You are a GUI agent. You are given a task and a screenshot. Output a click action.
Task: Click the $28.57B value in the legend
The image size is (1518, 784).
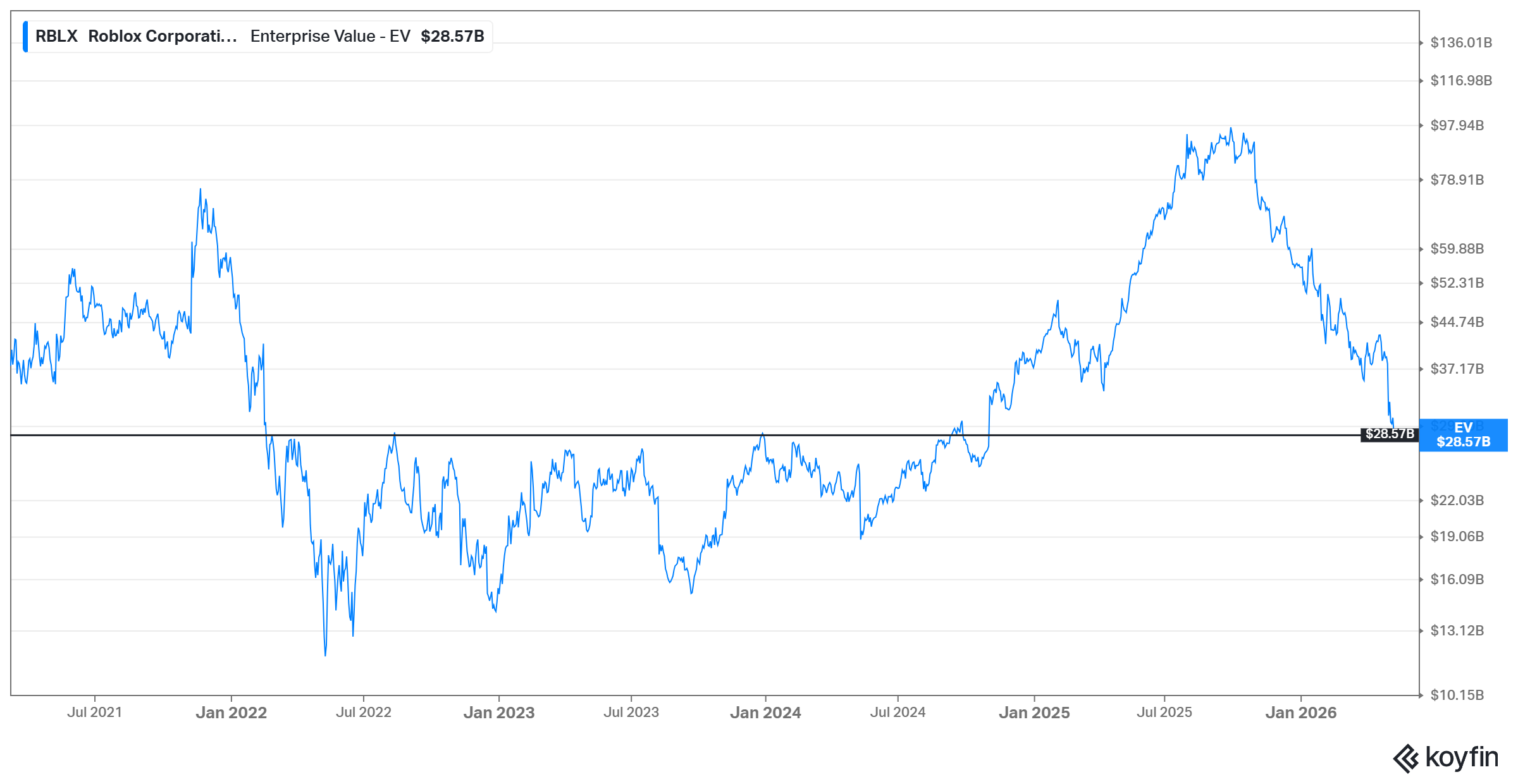[x=452, y=36]
